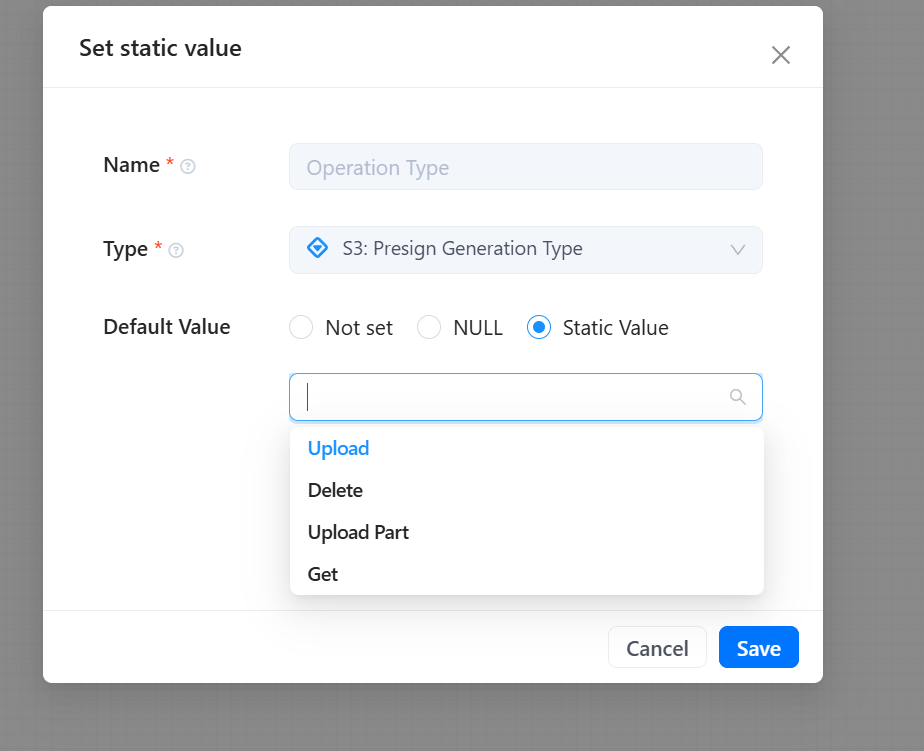This screenshot has width=924, height=751.
Task: Expand the Type dropdown chevron
Action: pos(738,250)
